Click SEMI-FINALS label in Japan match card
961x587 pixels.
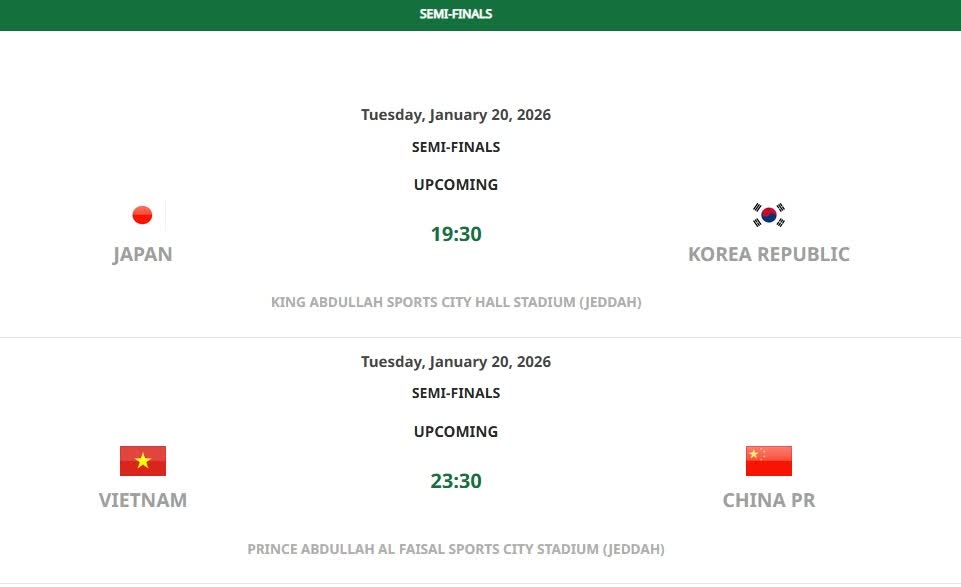pos(456,147)
